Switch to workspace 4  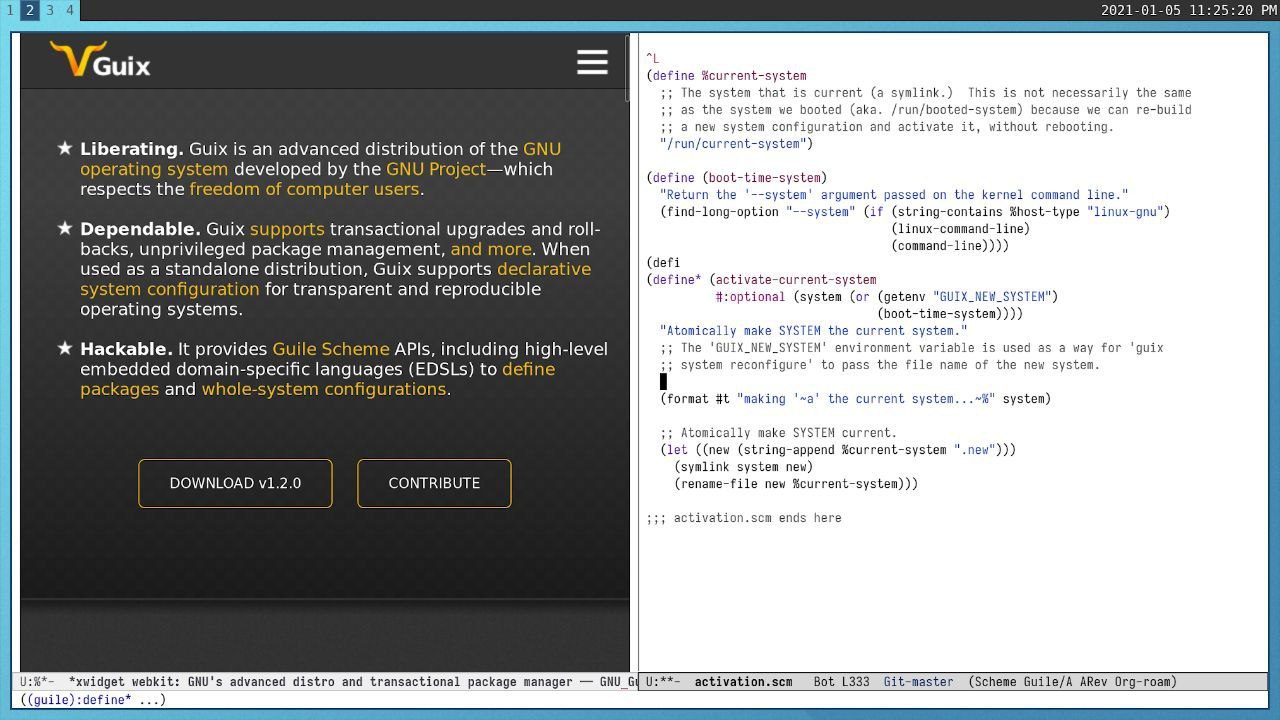coord(69,10)
